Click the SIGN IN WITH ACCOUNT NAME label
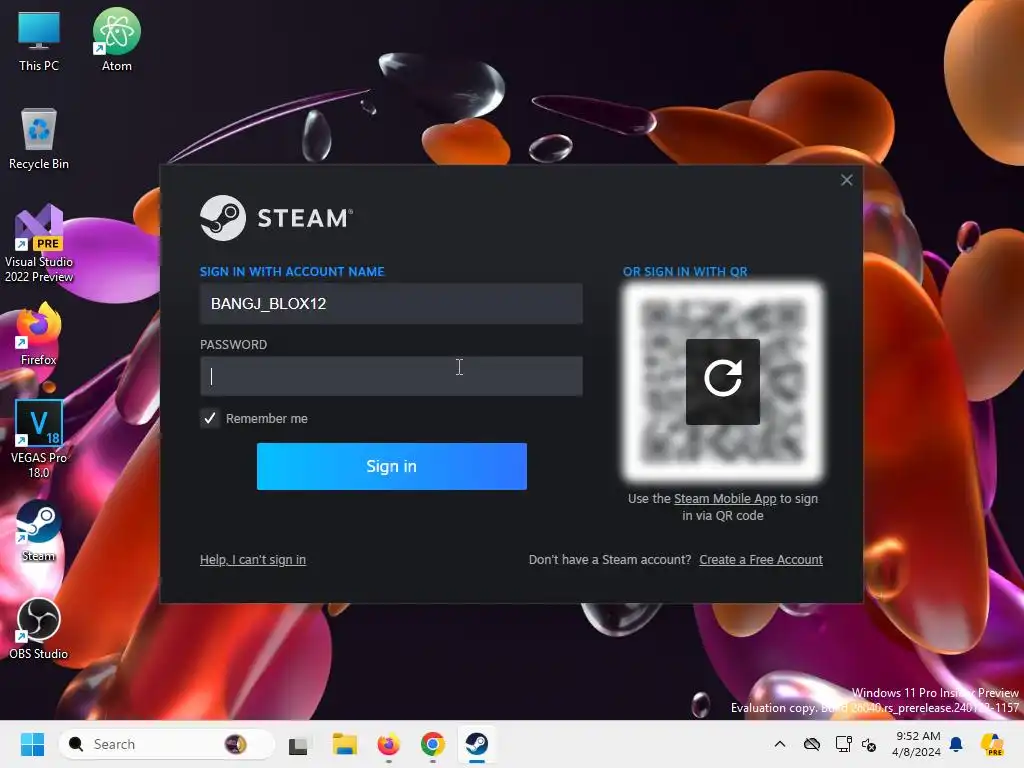The height and width of the screenshot is (768, 1024). (x=292, y=272)
